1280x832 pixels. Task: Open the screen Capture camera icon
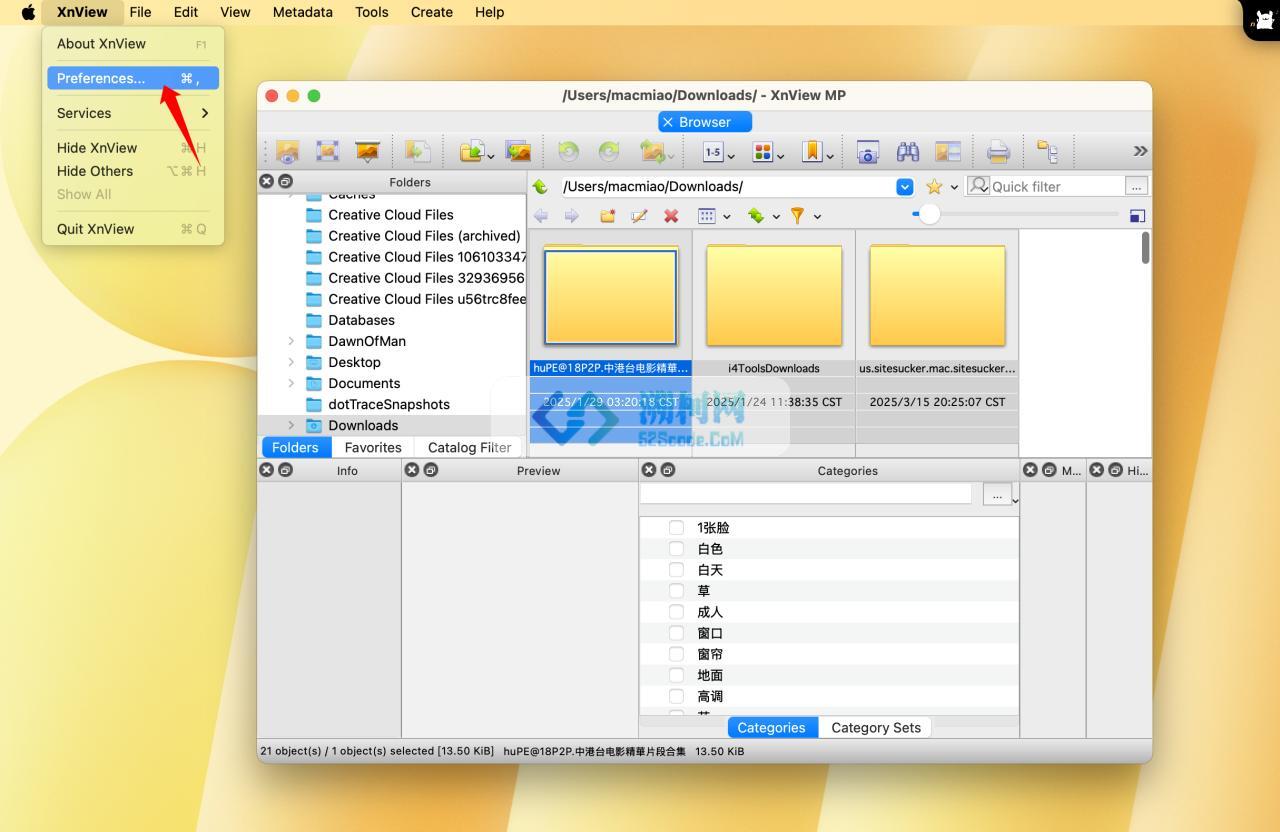click(x=868, y=152)
